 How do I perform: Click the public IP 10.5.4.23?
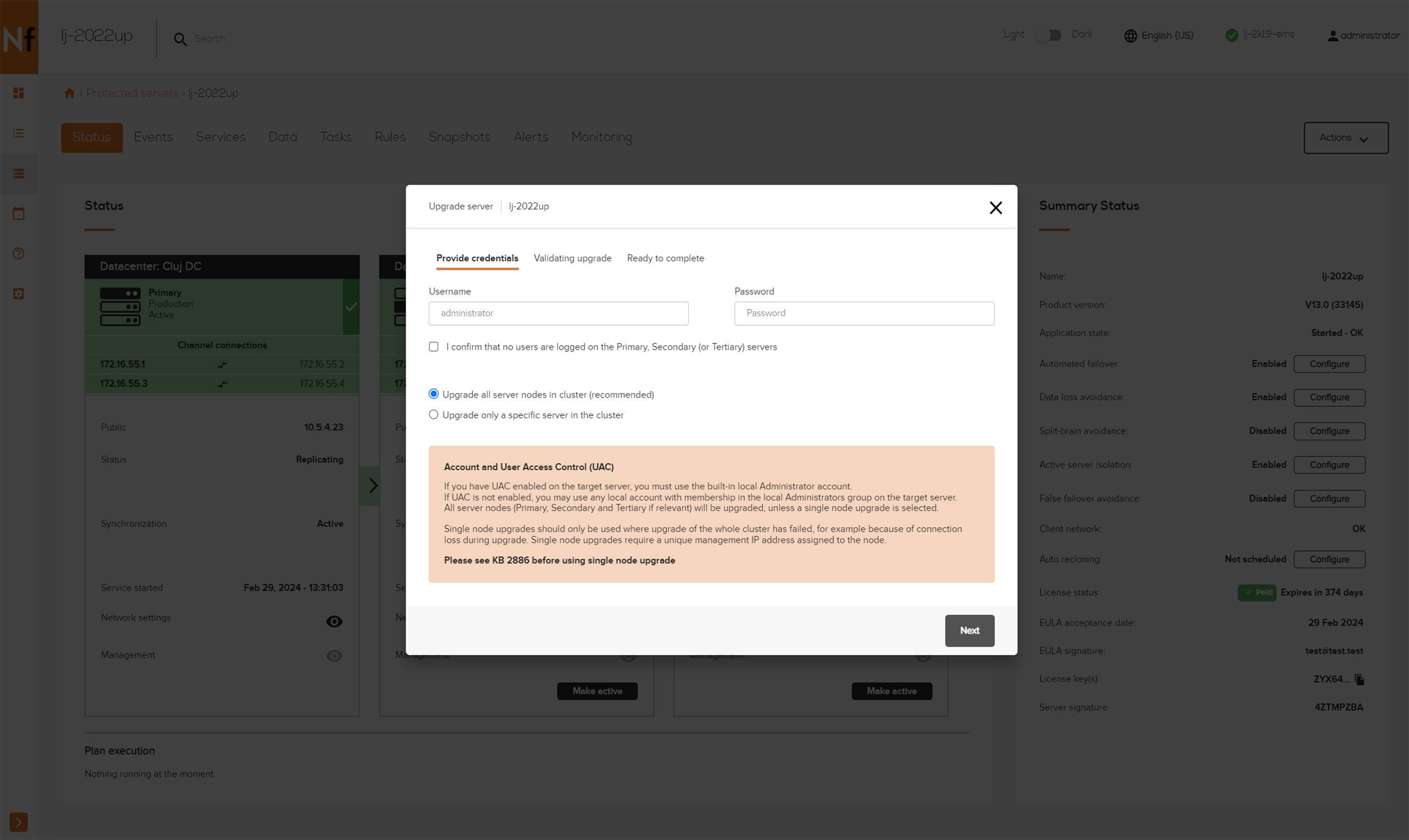coord(323,428)
